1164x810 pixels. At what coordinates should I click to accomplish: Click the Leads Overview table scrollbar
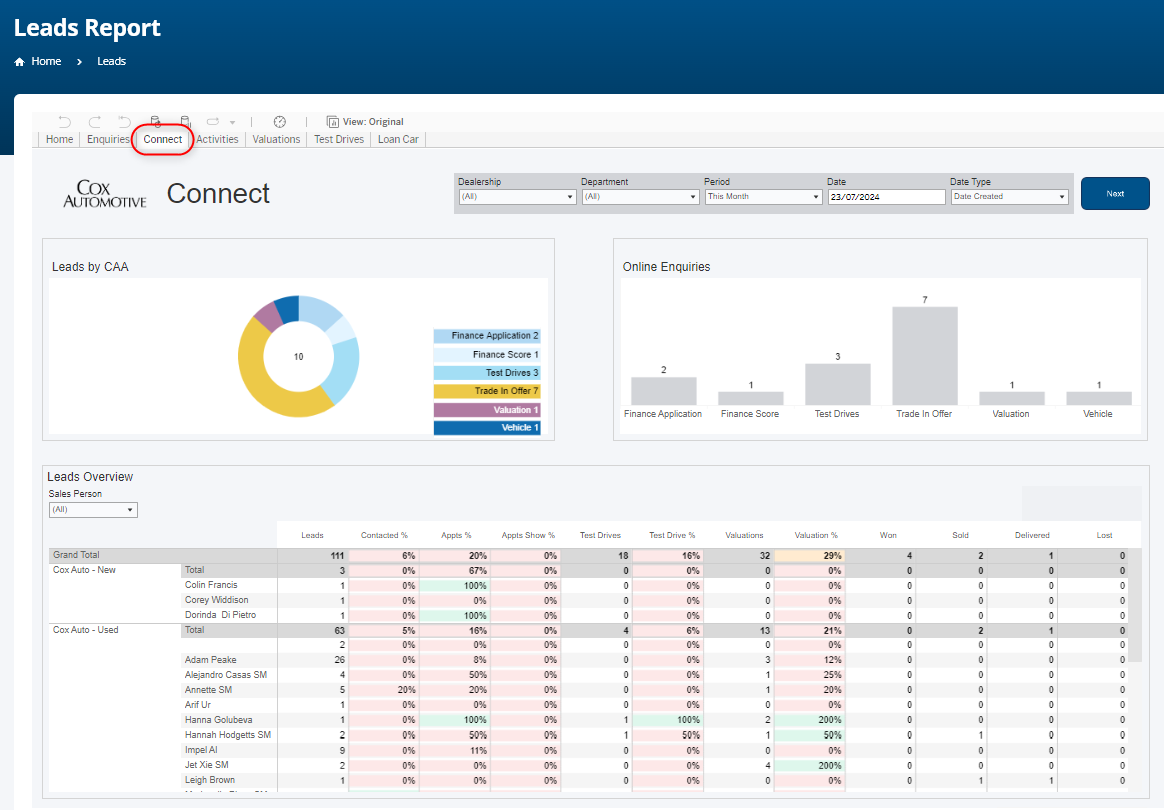click(x=1135, y=605)
